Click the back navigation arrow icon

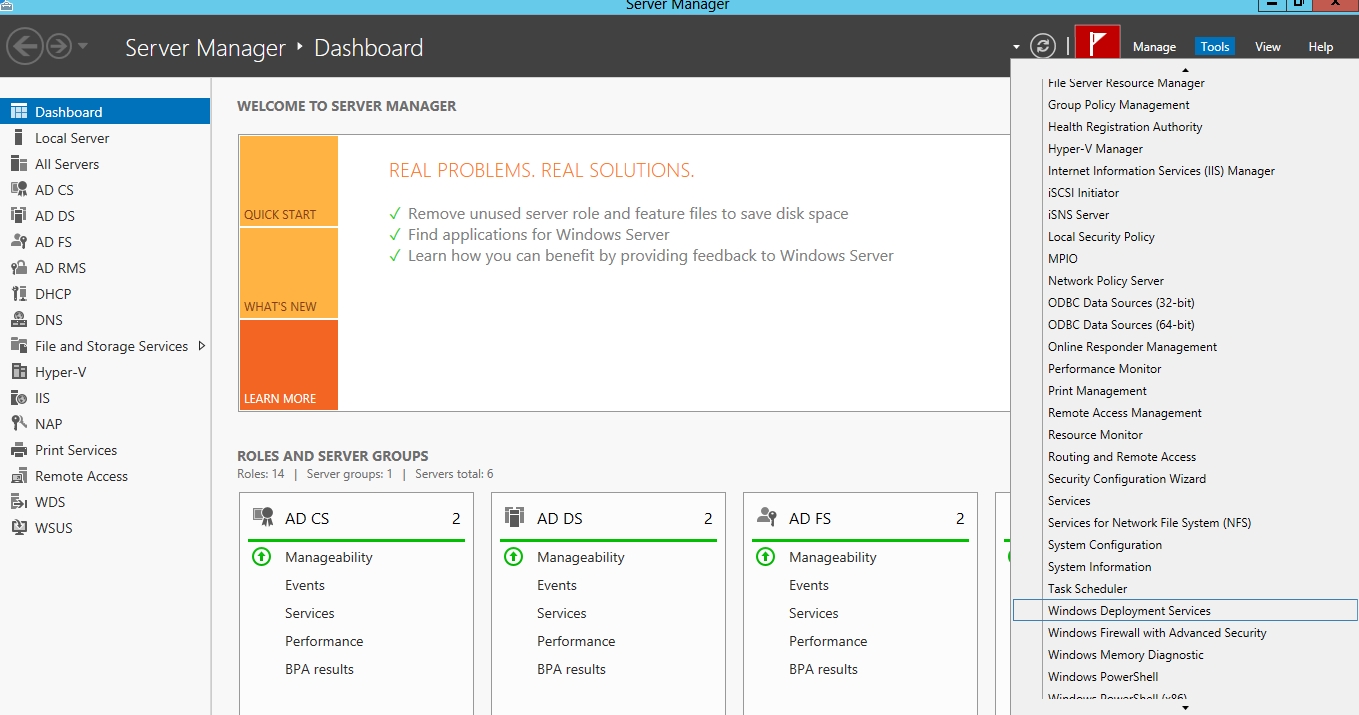click(x=24, y=46)
